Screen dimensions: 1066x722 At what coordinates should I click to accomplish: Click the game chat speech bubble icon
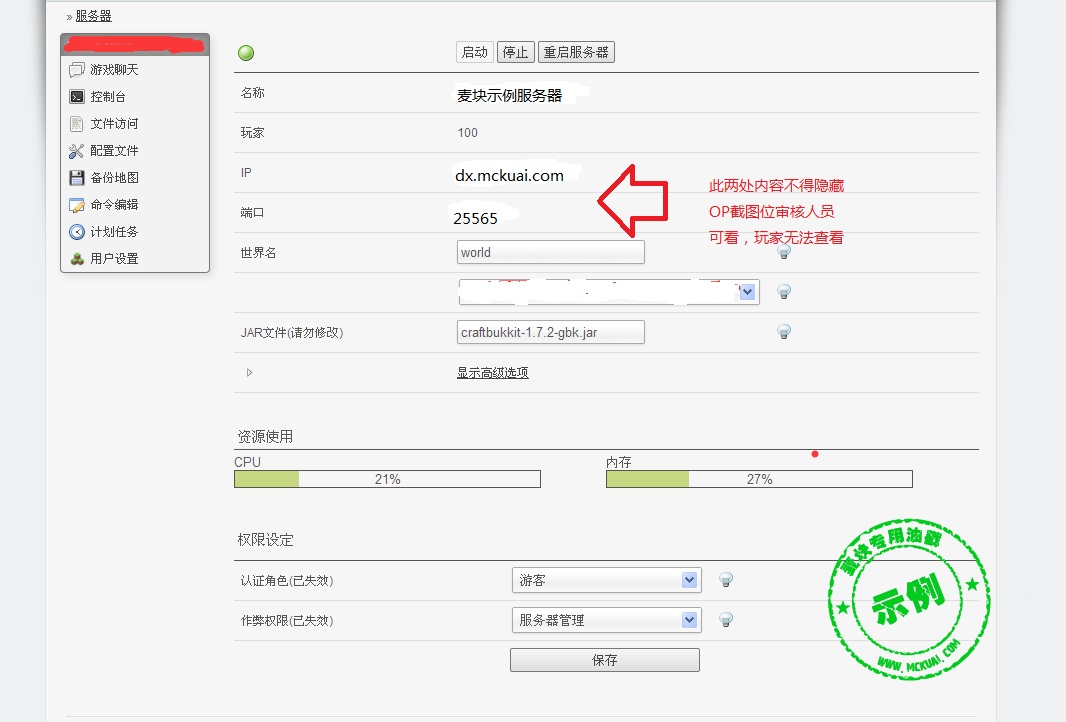click(77, 70)
